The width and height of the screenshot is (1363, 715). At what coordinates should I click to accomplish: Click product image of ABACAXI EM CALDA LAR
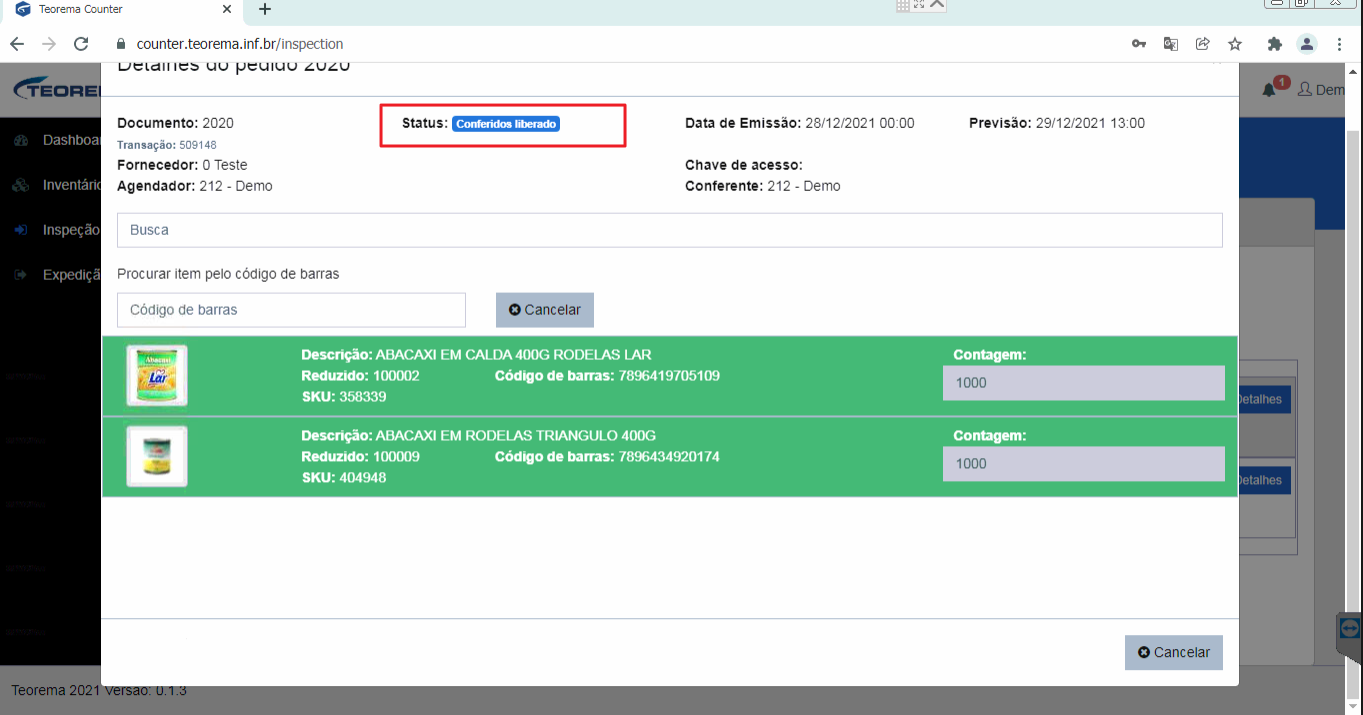pyautogui.click(x=157, y=375)
